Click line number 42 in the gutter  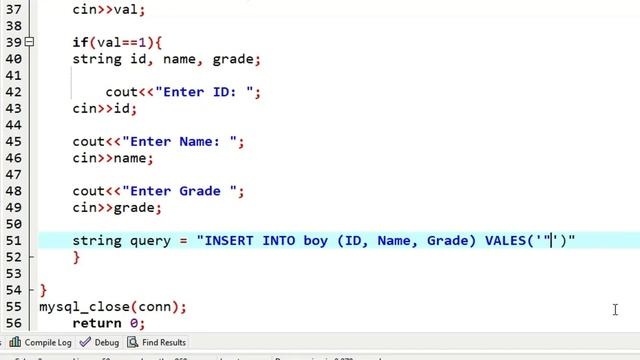(13, 92)
